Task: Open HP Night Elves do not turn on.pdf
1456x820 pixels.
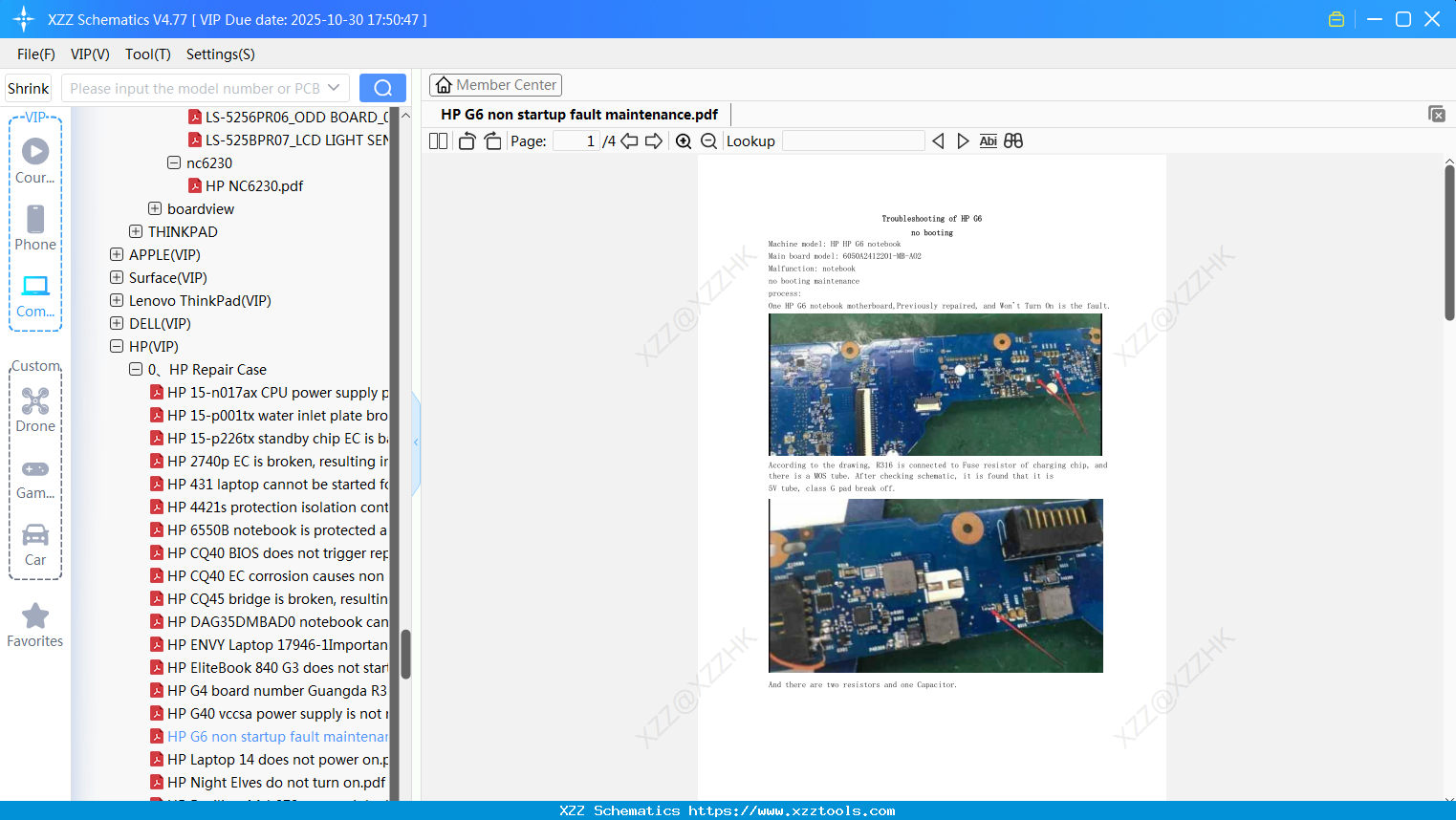Action: [x=268, y=783]
